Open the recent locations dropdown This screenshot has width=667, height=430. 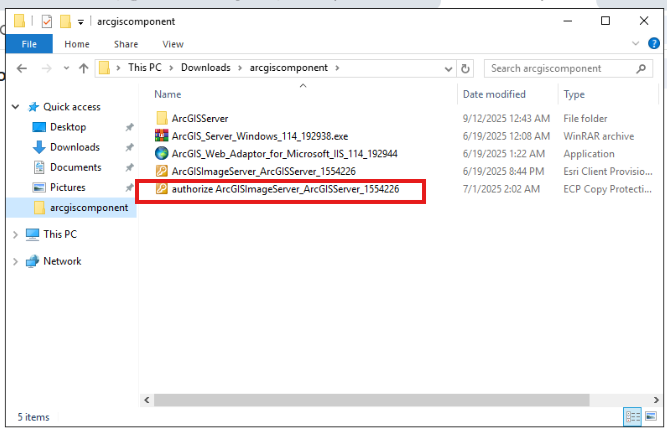66,68
